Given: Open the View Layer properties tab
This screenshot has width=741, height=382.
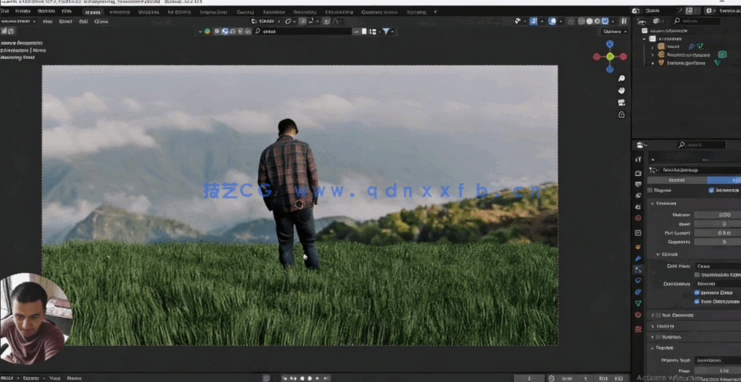Looking at the screenshot, I should coord(638,195).
